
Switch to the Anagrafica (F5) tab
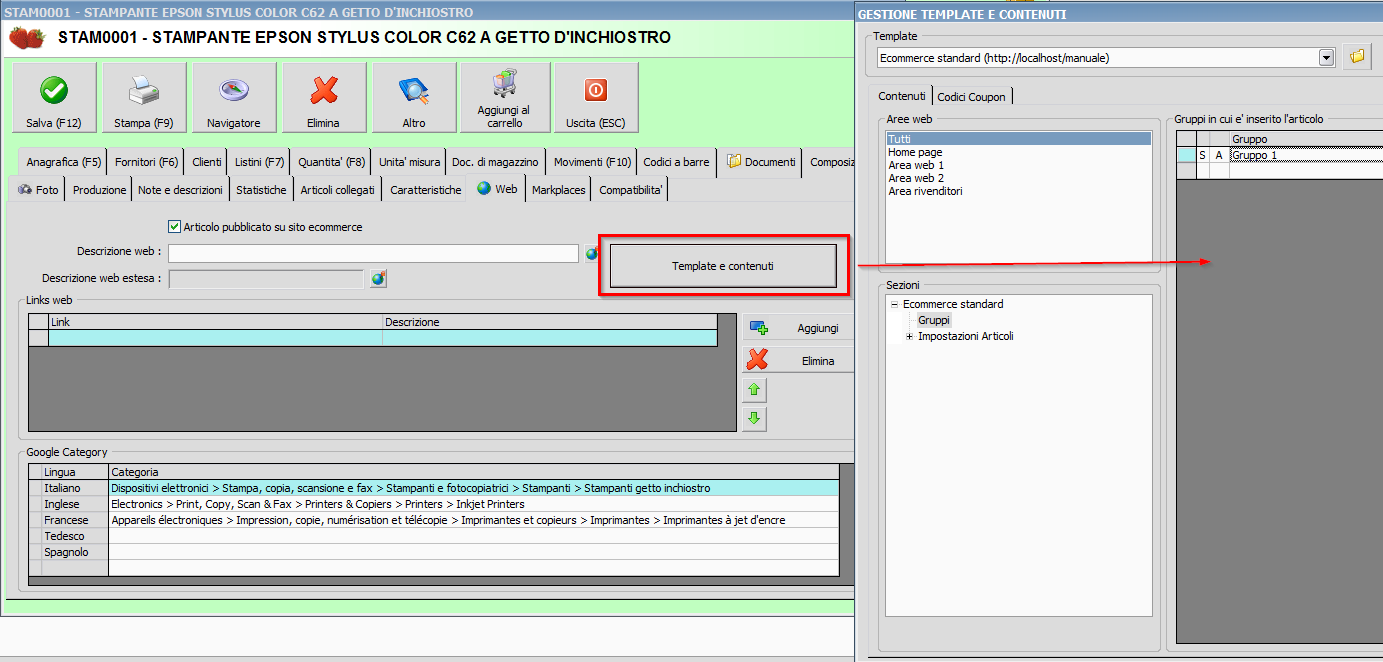[x=63, y=162]
